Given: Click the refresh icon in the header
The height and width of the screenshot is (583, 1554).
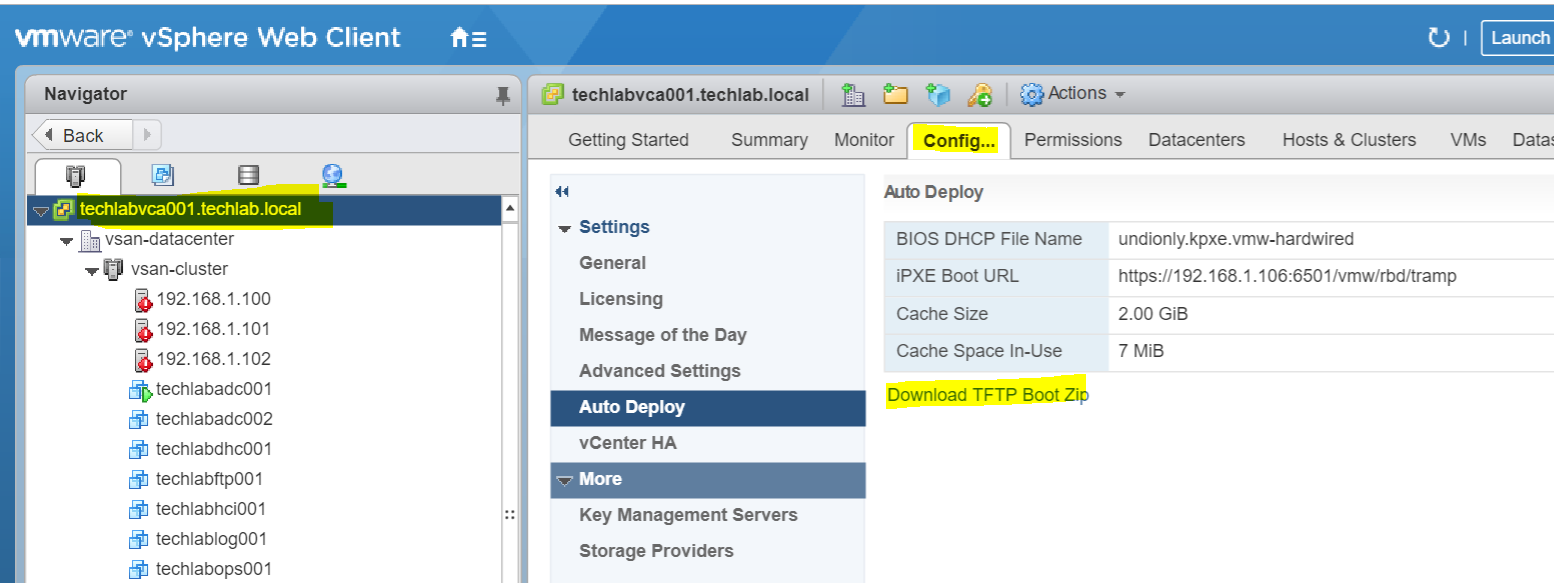Looking at the screenshot, I should tap(1438, 38).
